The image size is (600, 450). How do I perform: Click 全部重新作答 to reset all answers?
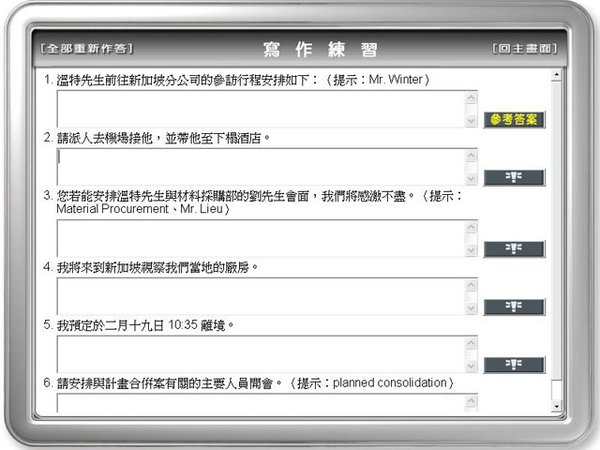[x=86, y=48]
